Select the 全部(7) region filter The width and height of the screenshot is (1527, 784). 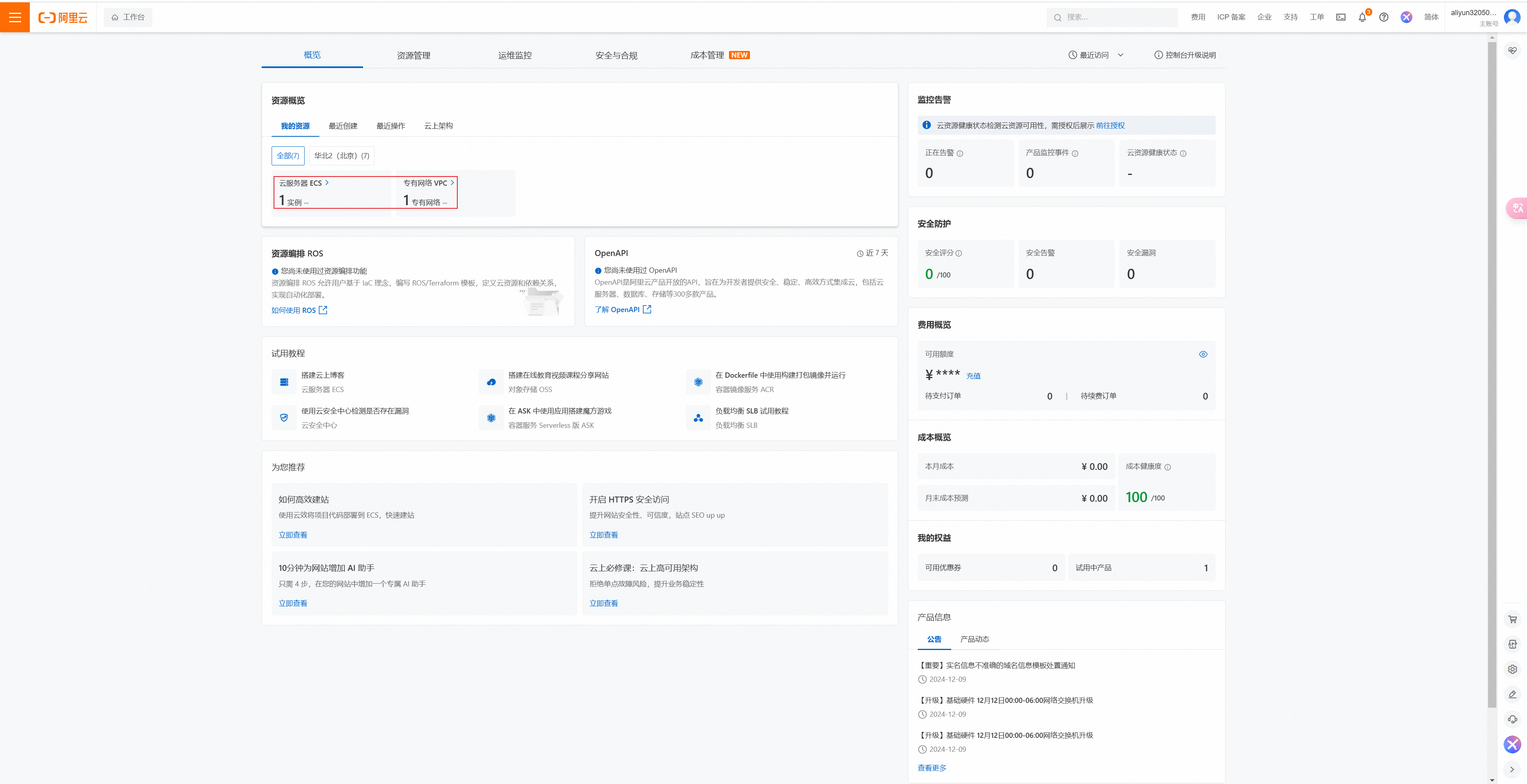point(288,156)
